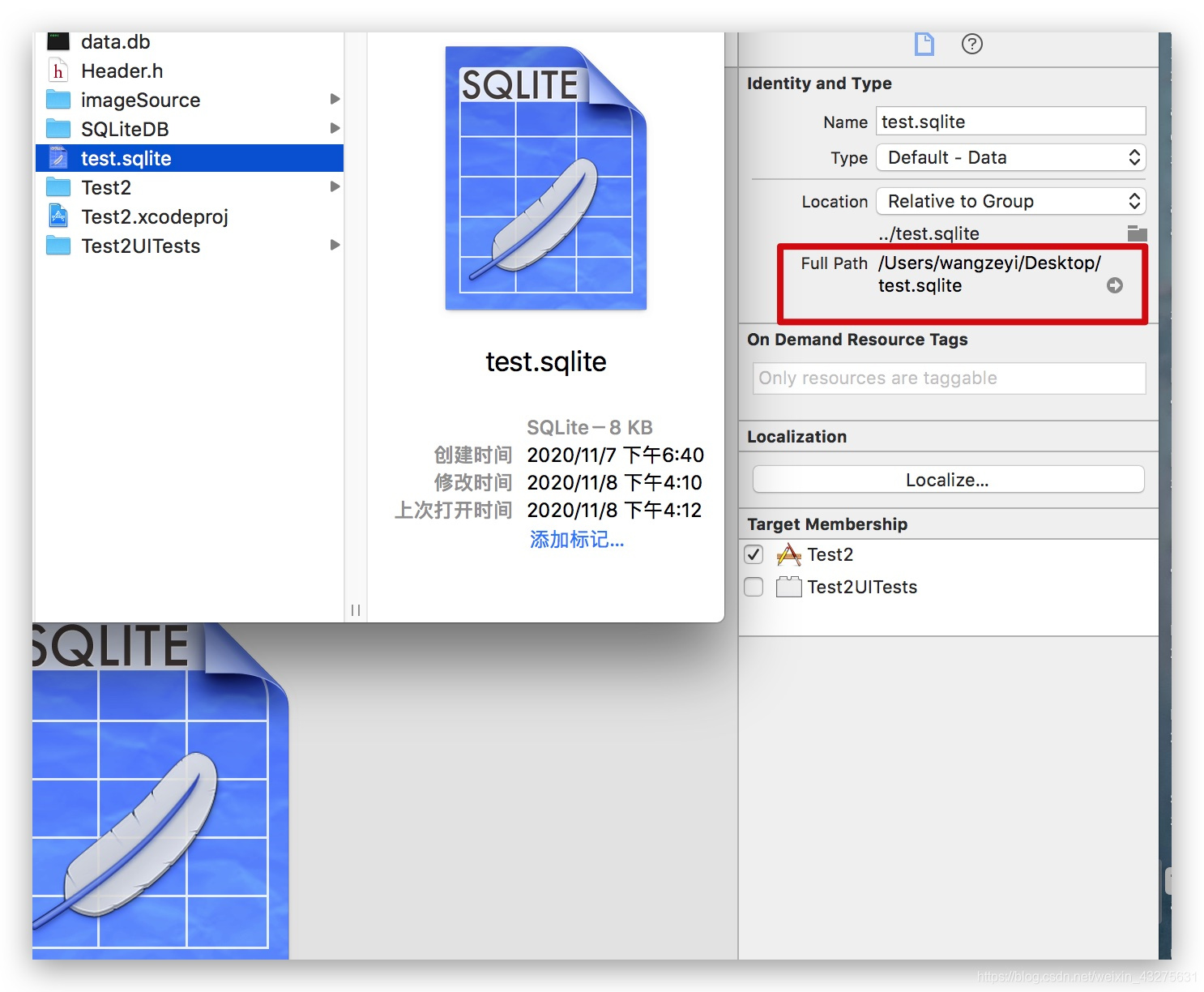Click the 修改时间 date 2020/11/8 下午4:10
Viewport: 1204px width, 992px height.
coord(614,482)
